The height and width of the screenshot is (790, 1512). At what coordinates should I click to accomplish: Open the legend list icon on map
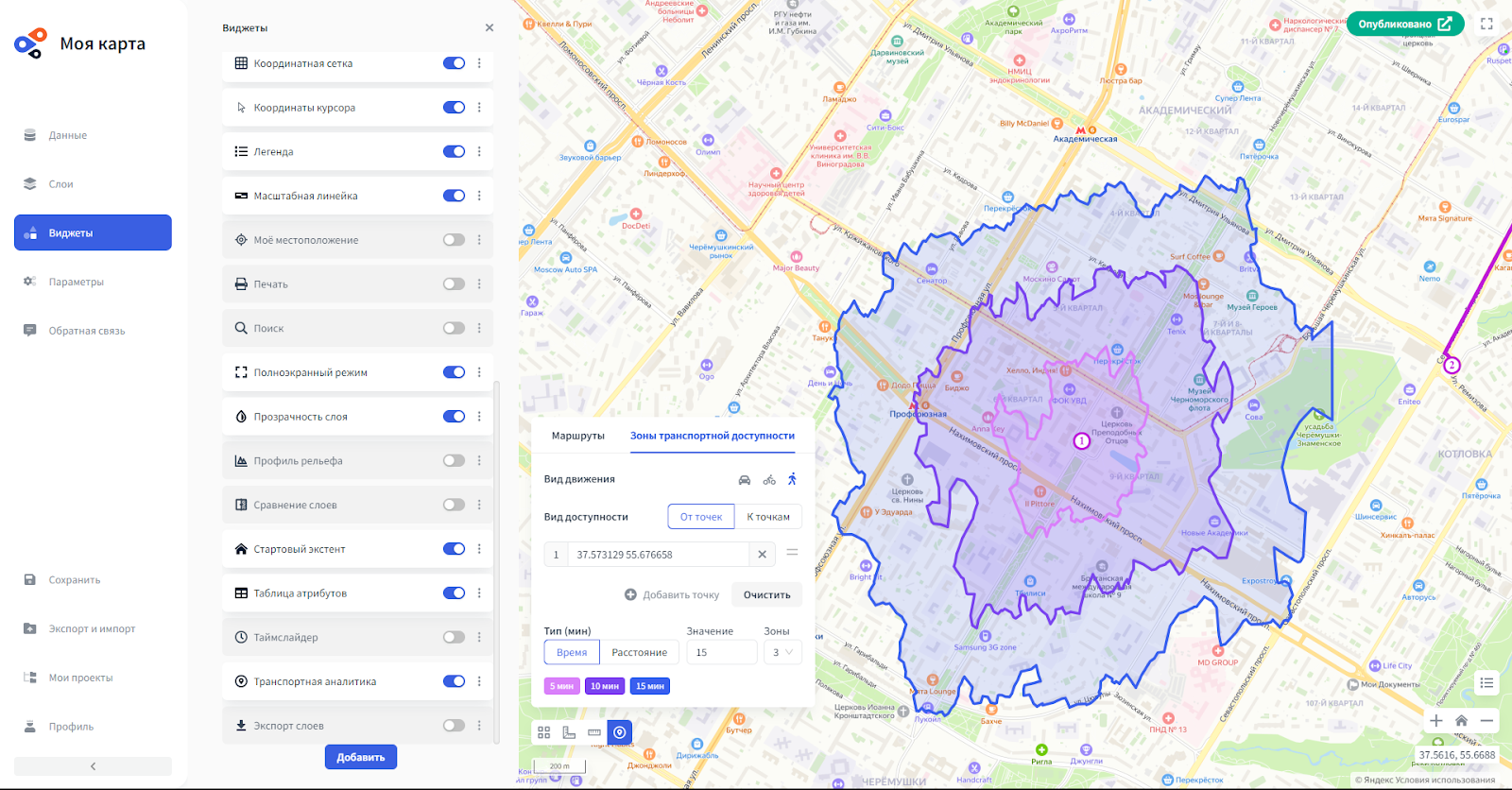pos(1486,682)
